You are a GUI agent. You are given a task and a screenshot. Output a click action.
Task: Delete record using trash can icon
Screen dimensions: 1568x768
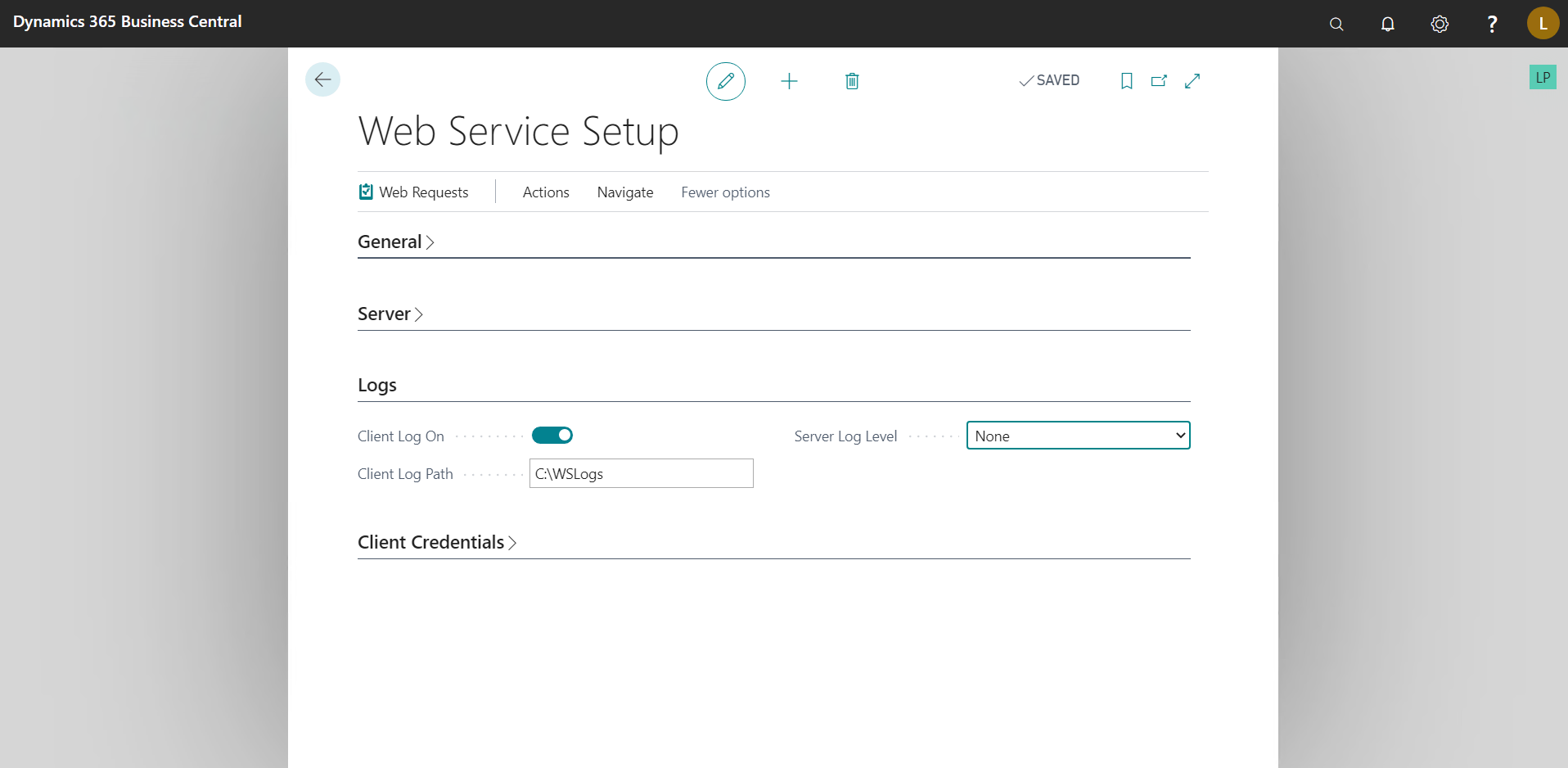tap(852, 81)
